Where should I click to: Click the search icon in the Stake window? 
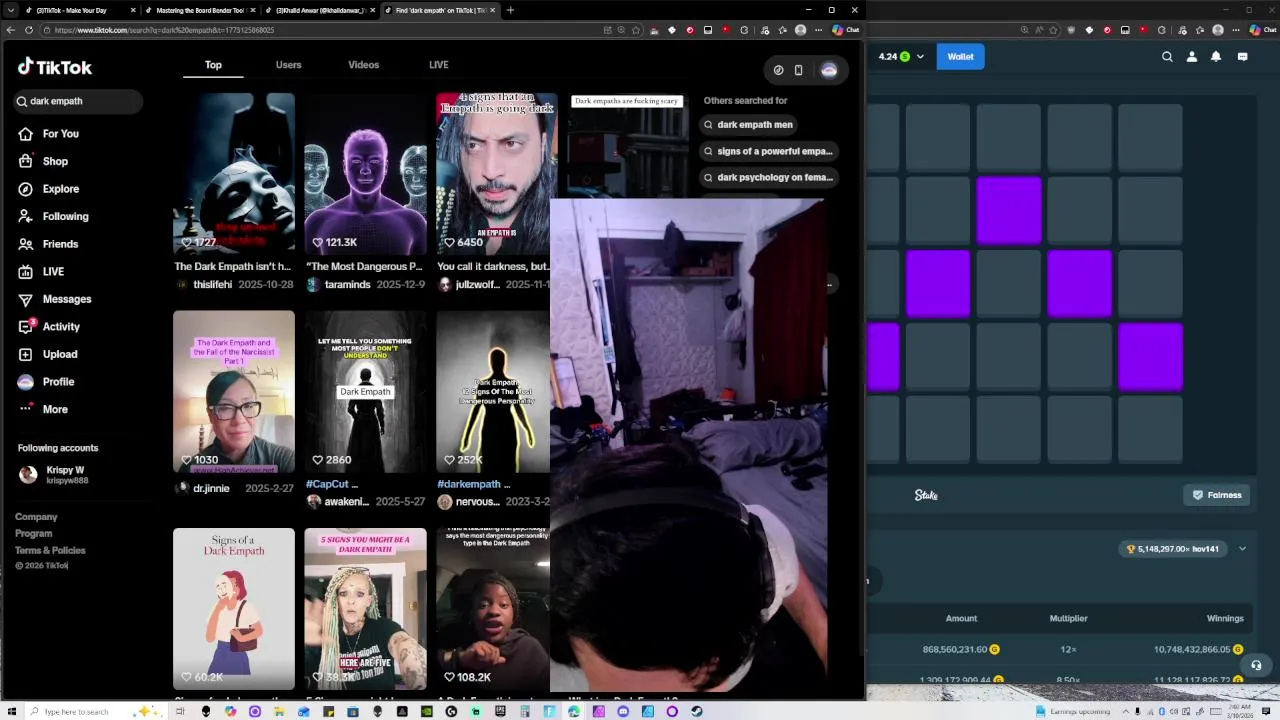(1167, 57)
